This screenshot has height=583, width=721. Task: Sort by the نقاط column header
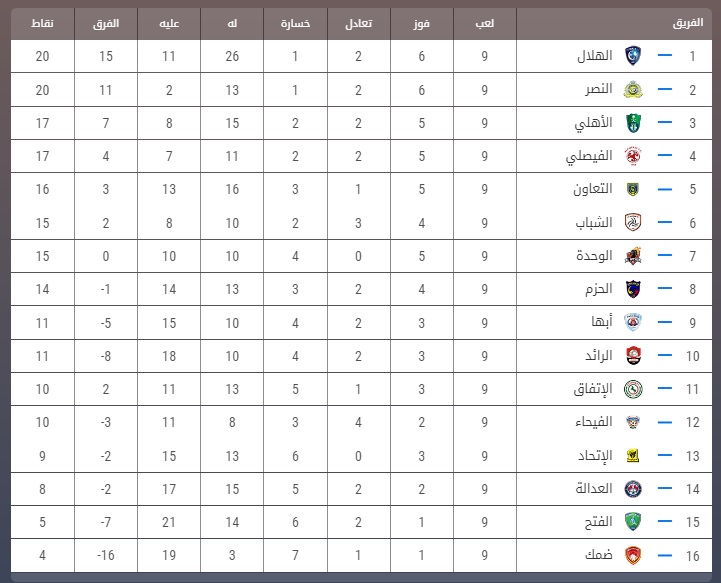tap(42, 23)
